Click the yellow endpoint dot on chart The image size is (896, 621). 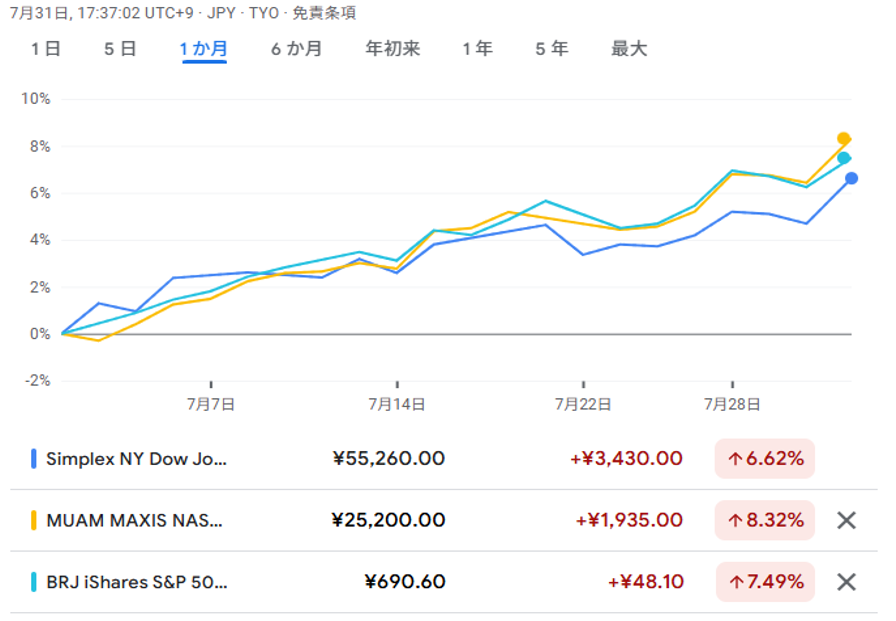point(844,139)
